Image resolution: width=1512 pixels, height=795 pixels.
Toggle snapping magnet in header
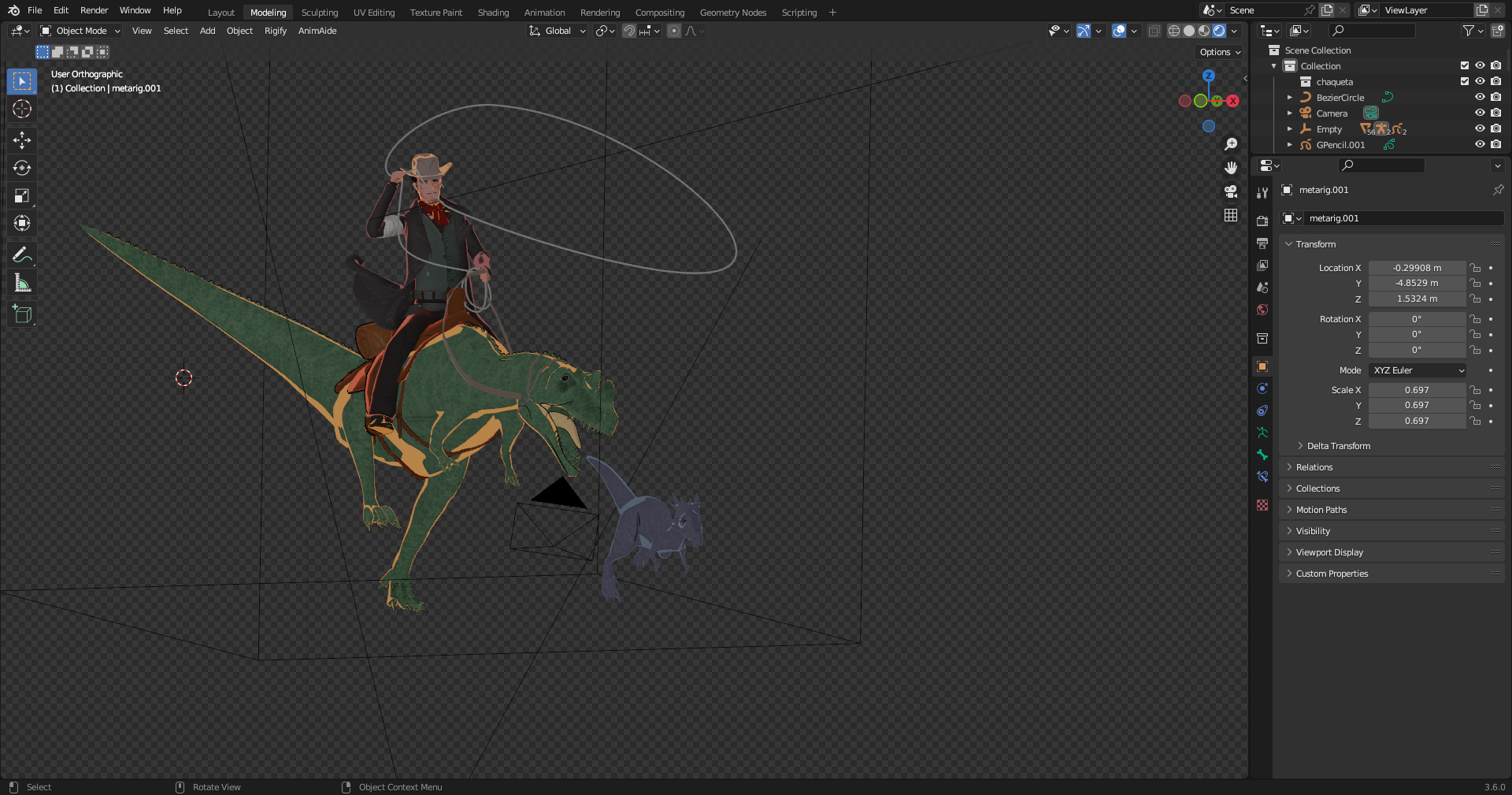coord(629,31)
